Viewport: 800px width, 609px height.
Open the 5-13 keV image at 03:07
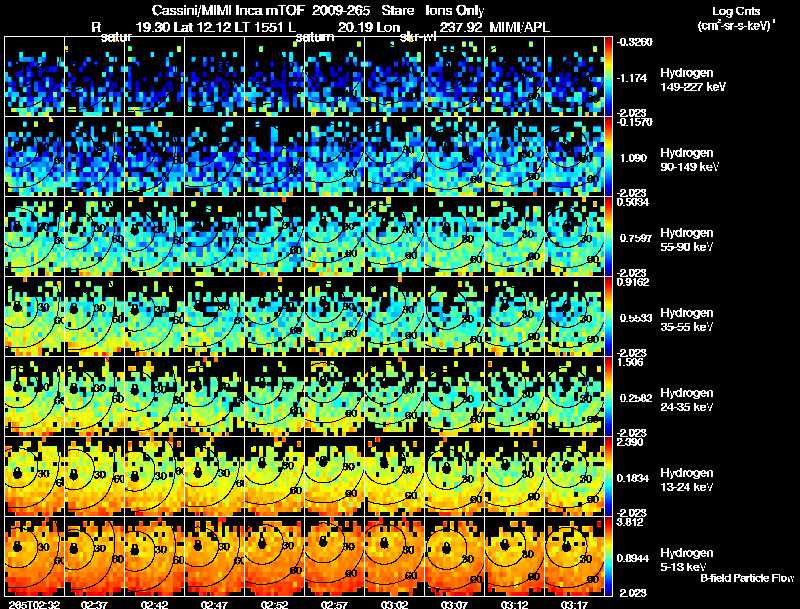pyautogui.click(x=455, y=556)
